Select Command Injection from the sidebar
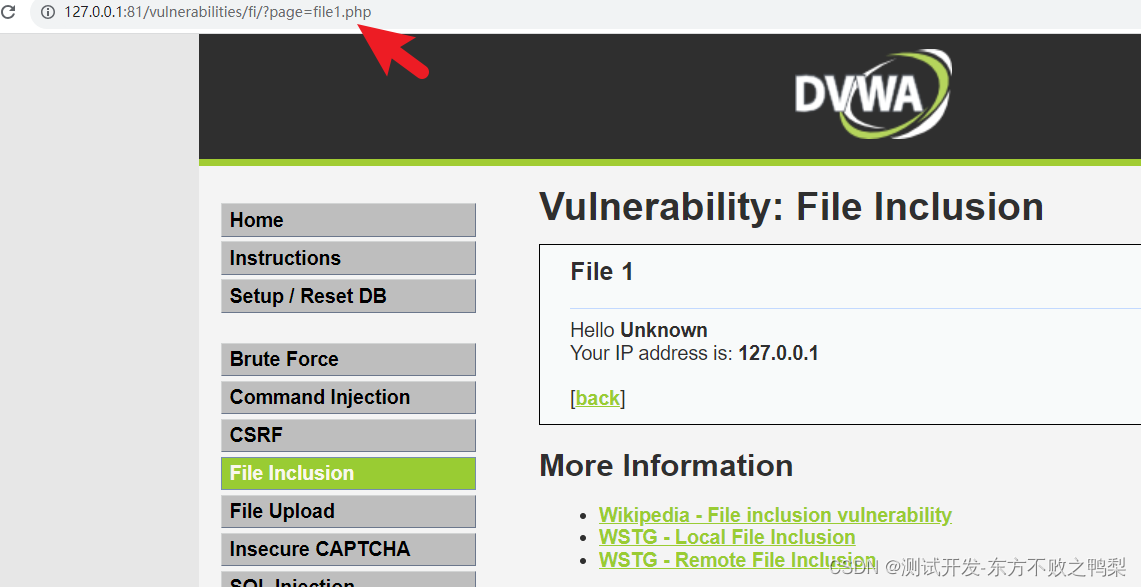The width and height of the screenshot is (1141, 587). (x=347, y=397)
